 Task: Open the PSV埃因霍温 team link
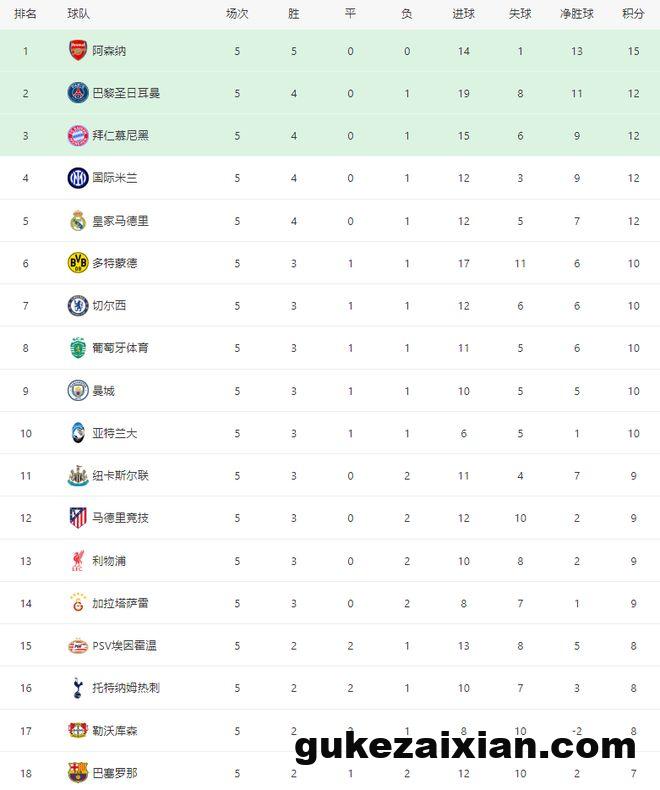click(124, 646)
